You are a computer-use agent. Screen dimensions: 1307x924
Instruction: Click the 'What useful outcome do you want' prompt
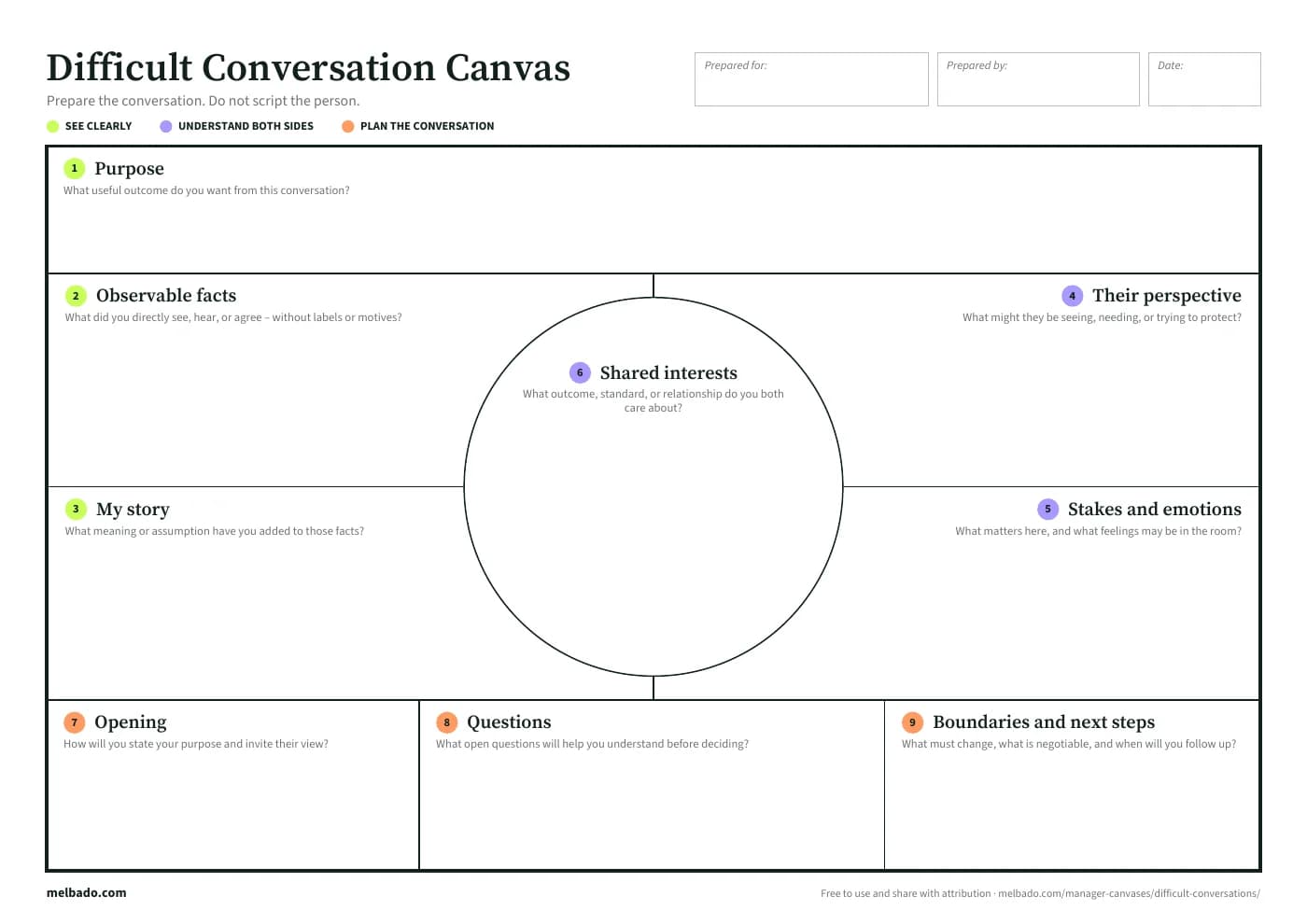(x=206, y=190)
